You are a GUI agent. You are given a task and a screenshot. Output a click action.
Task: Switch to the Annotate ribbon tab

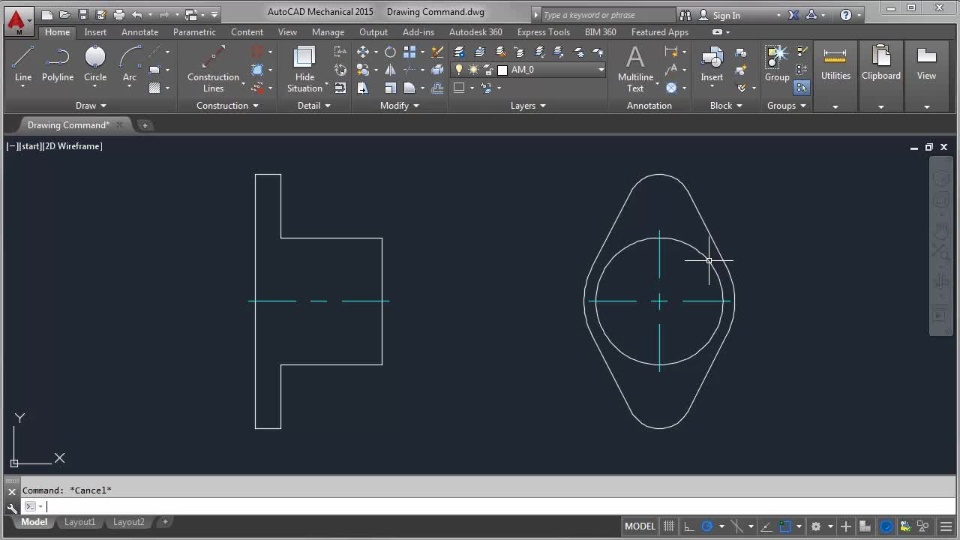140,32
